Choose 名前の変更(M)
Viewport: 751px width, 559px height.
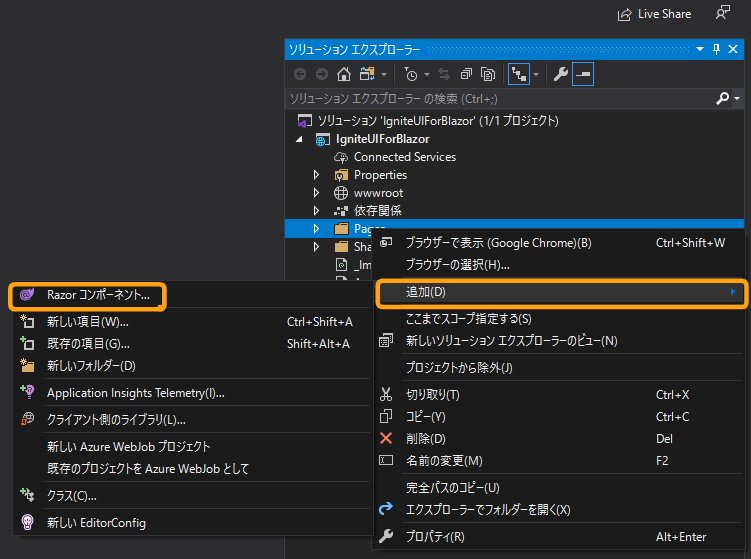coord(558,461)
